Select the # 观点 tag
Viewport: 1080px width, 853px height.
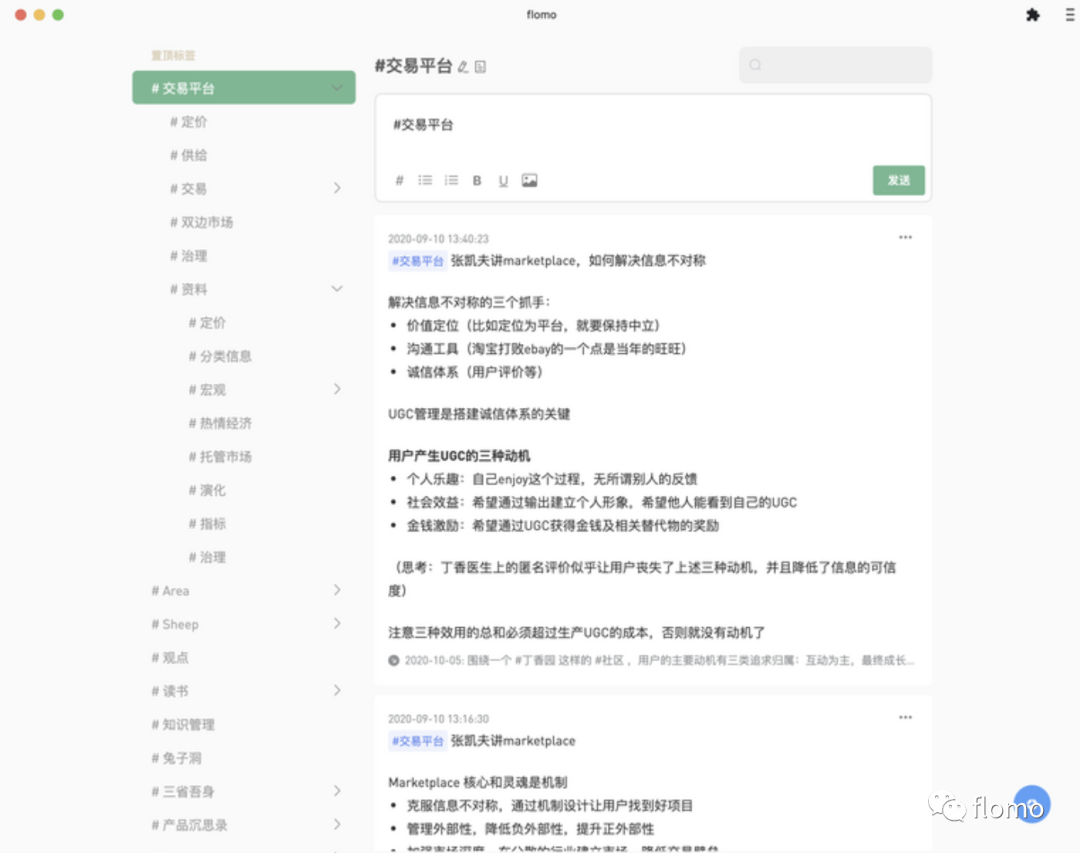pyautogui.click(x=169, y=657)
